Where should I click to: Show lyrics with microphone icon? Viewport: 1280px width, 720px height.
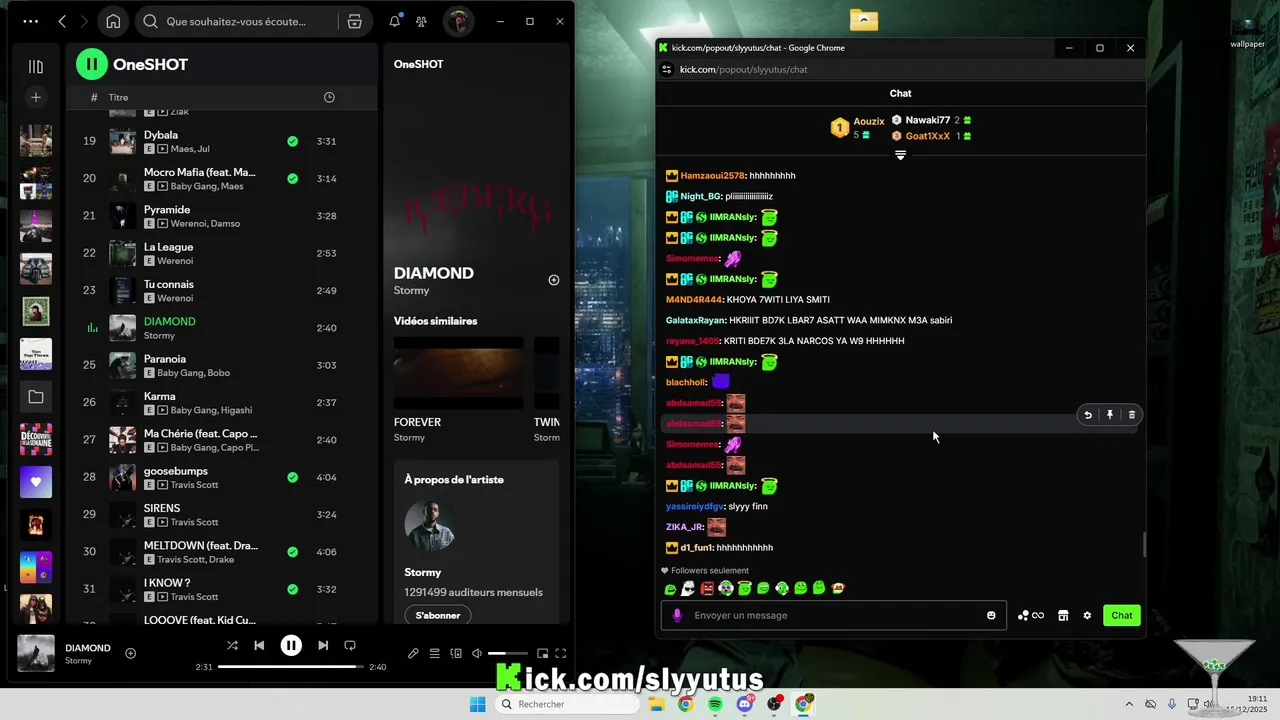click(413, 654)
